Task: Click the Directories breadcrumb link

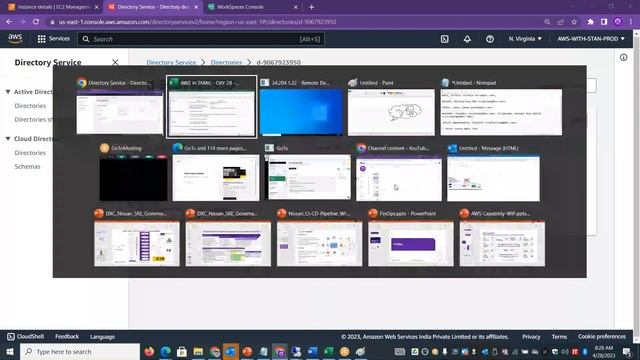Action: [226, 62]
